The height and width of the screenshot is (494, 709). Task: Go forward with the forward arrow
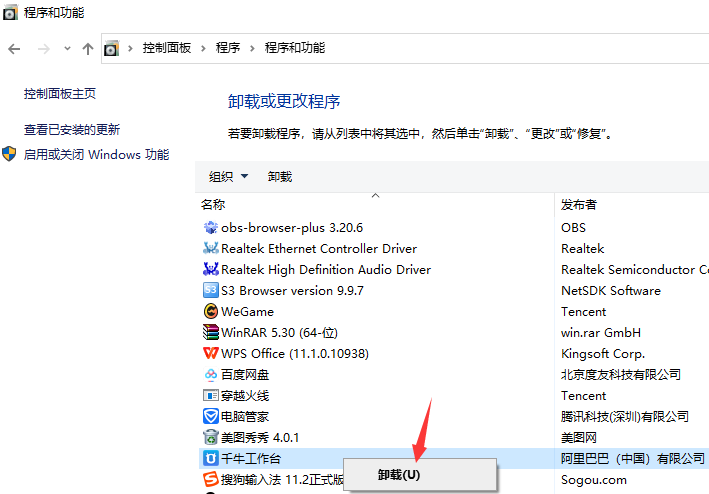[x=43, y=48]
